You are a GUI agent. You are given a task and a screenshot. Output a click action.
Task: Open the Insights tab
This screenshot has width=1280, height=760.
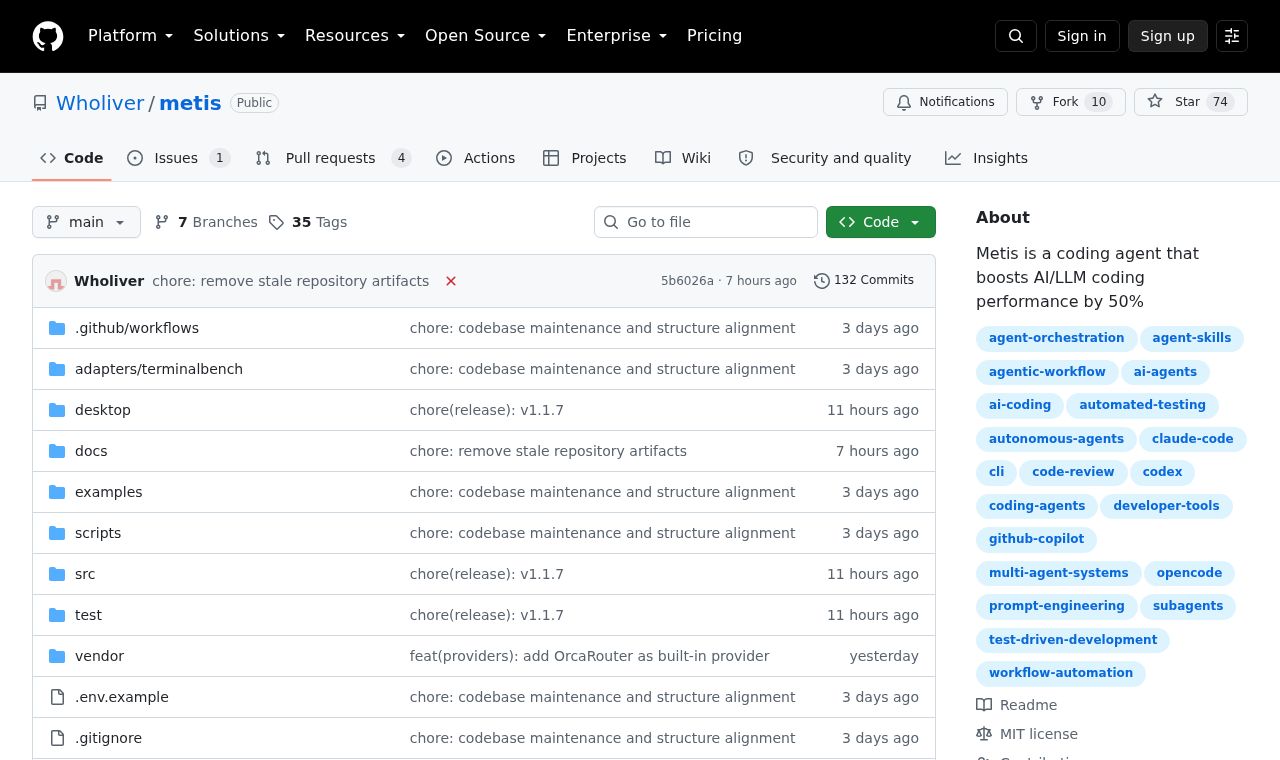[x=986, y=158]
